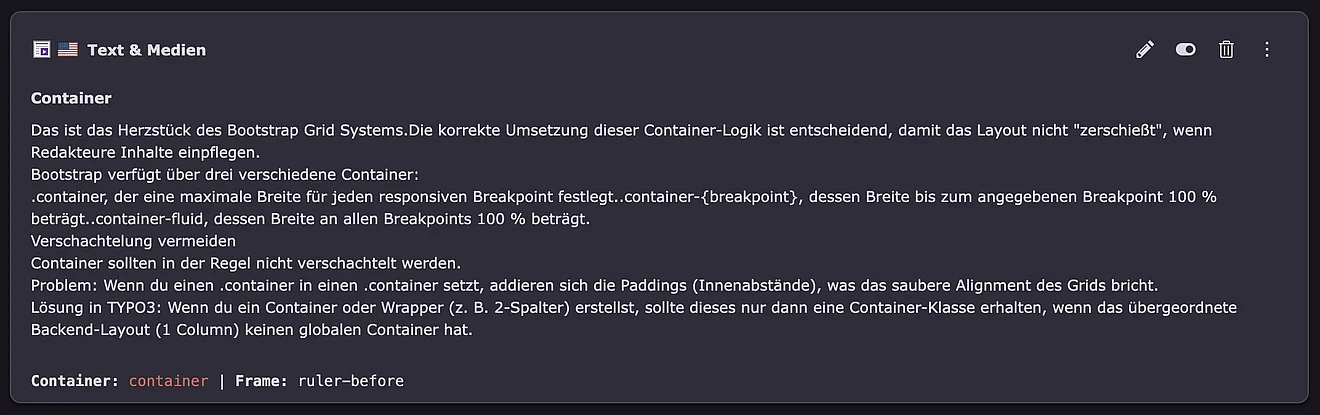
Task: Toggle visibility of the Text & Medien element
Action: click(1185, 49)
